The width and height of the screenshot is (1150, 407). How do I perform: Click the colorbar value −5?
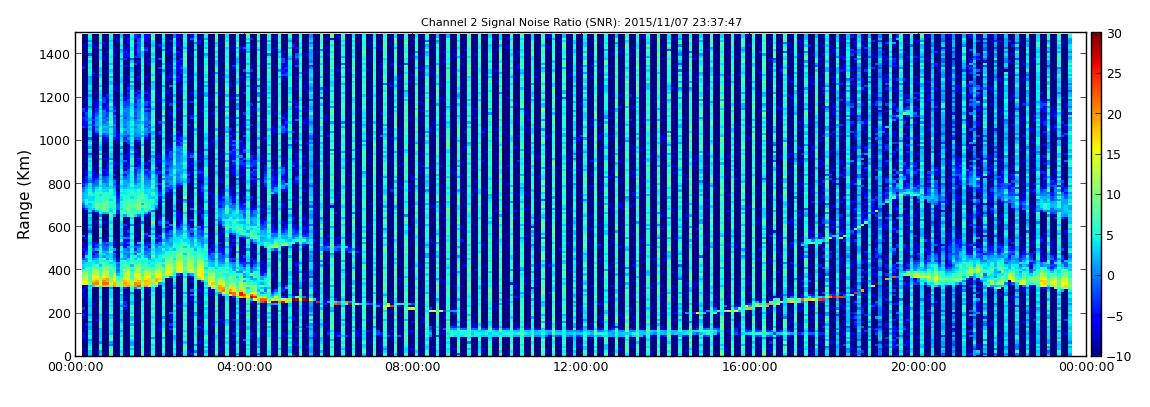coord(1115,316)
